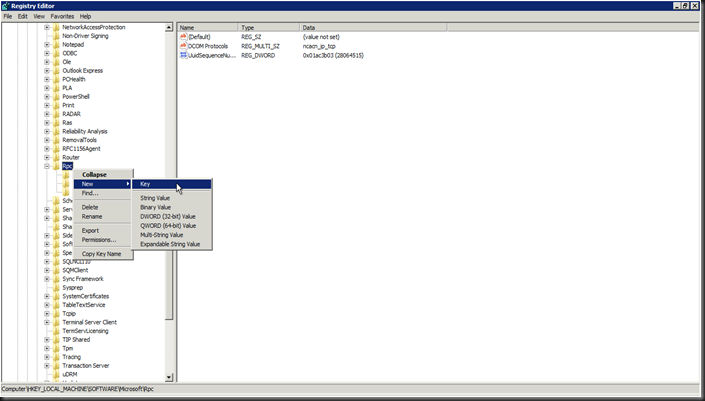Click the 0x01ac3b03 (28064515) data cell
705x401 pixels.
[333, 55]
